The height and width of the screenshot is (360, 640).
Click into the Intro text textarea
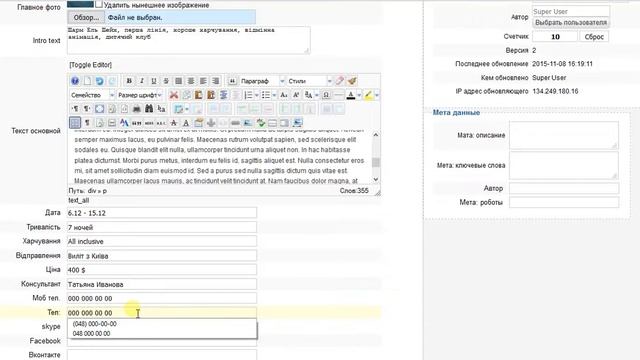[189, 40]
